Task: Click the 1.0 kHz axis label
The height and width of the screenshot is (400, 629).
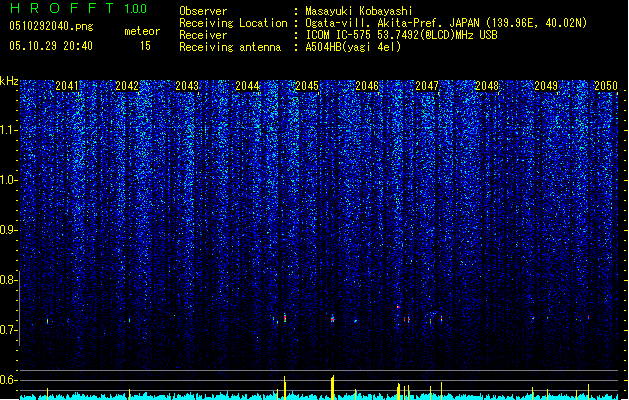Action: 8,180
